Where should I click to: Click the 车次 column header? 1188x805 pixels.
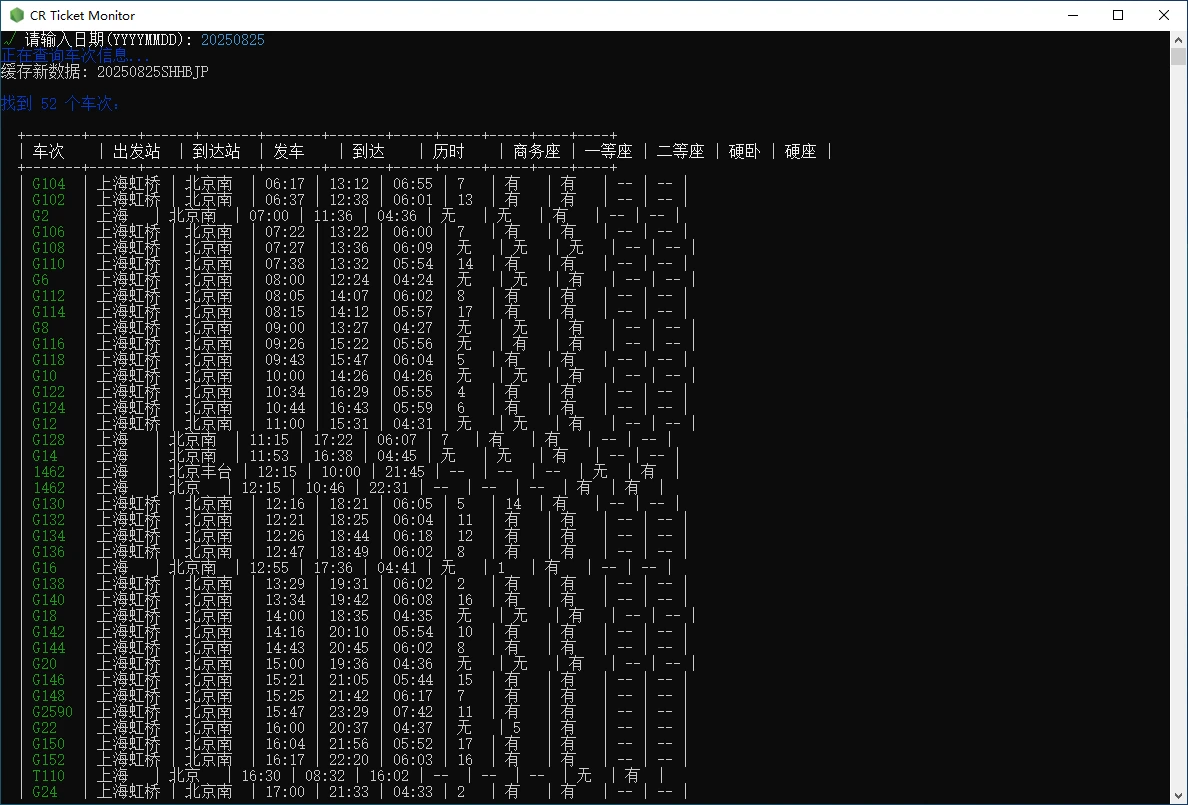tap(49, 152)
